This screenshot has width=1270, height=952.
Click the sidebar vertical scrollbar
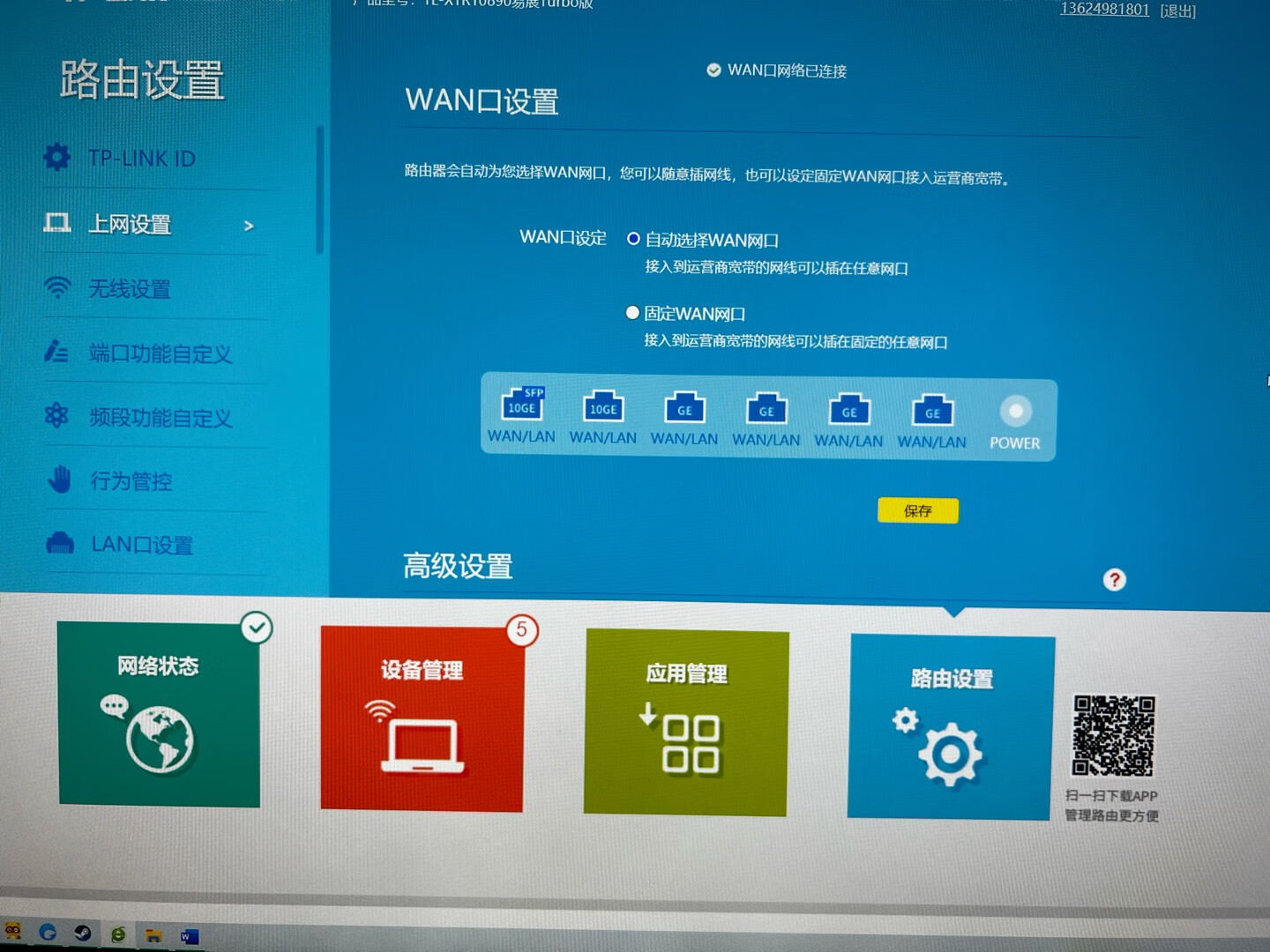pyautogui.click(x=320, y=190)
